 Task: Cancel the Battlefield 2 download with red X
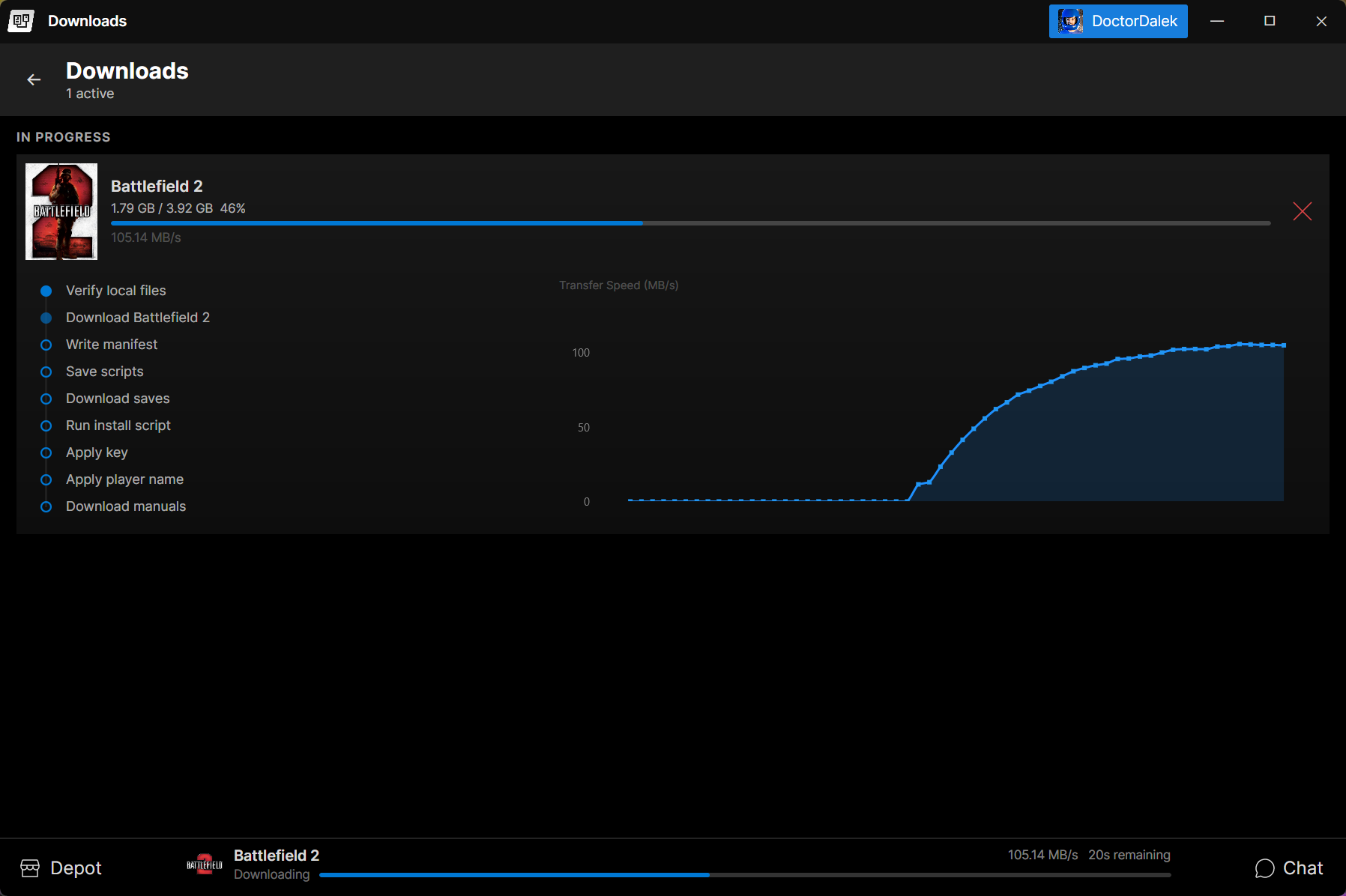1302,211
